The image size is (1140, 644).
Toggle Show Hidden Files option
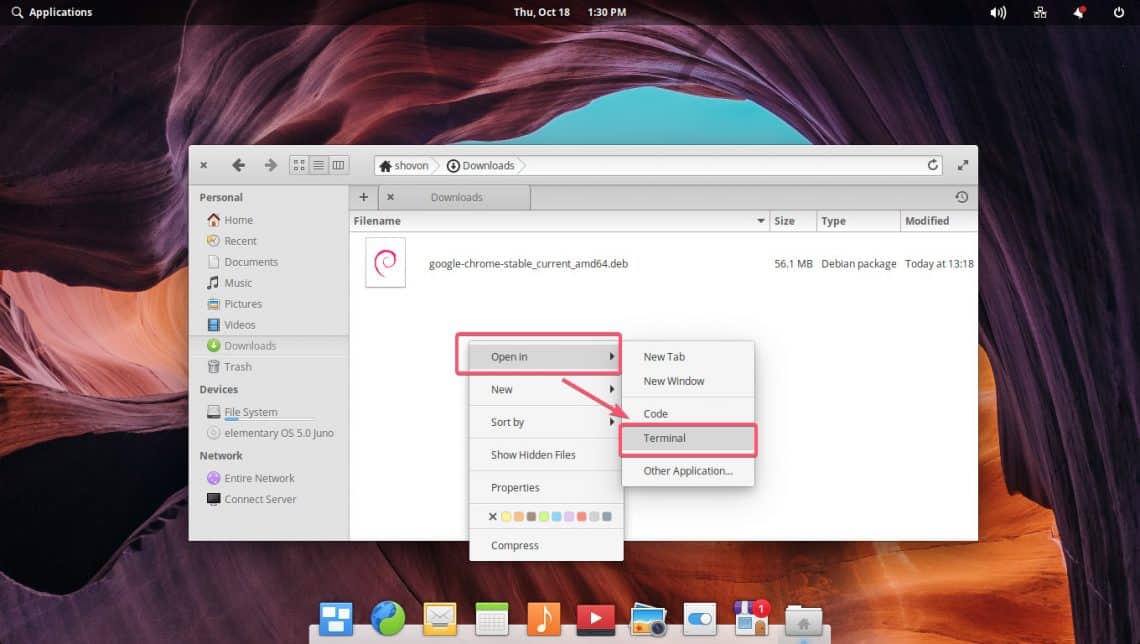coord(533,455)
